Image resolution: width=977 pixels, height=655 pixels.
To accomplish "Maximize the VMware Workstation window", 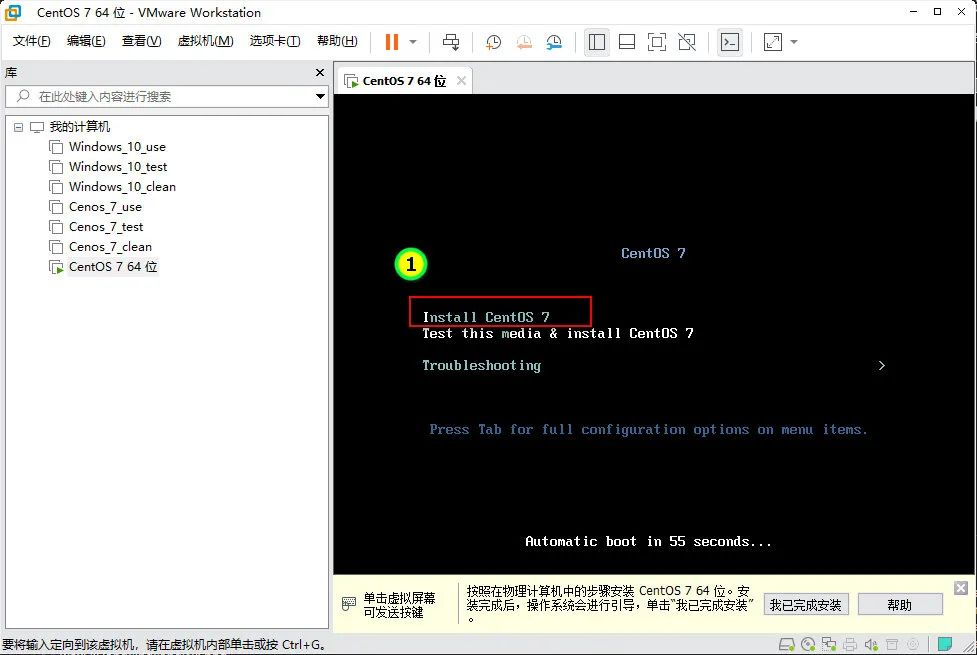I will pos(937,12).
